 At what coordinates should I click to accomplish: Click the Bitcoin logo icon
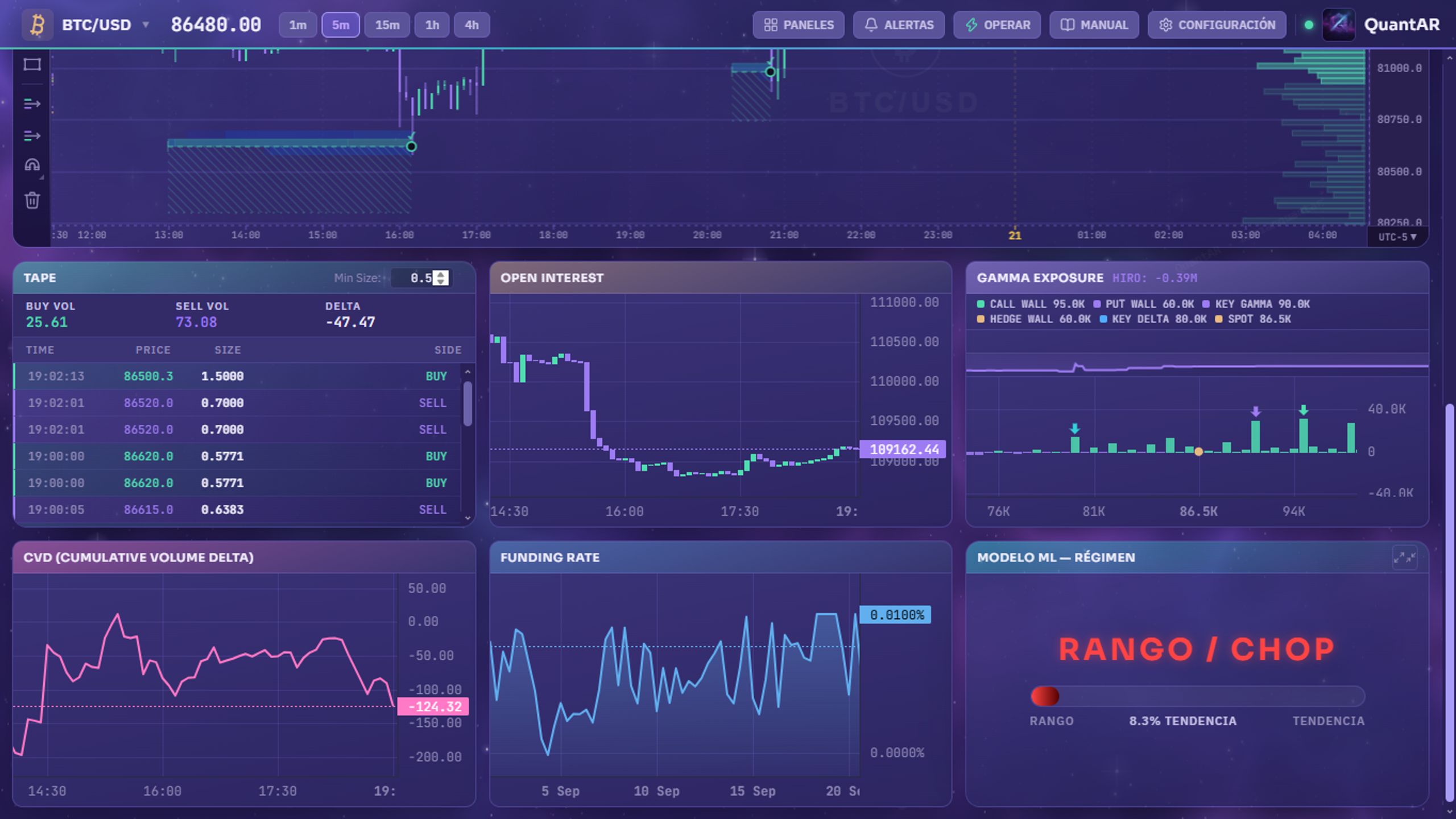coord(38,25)
